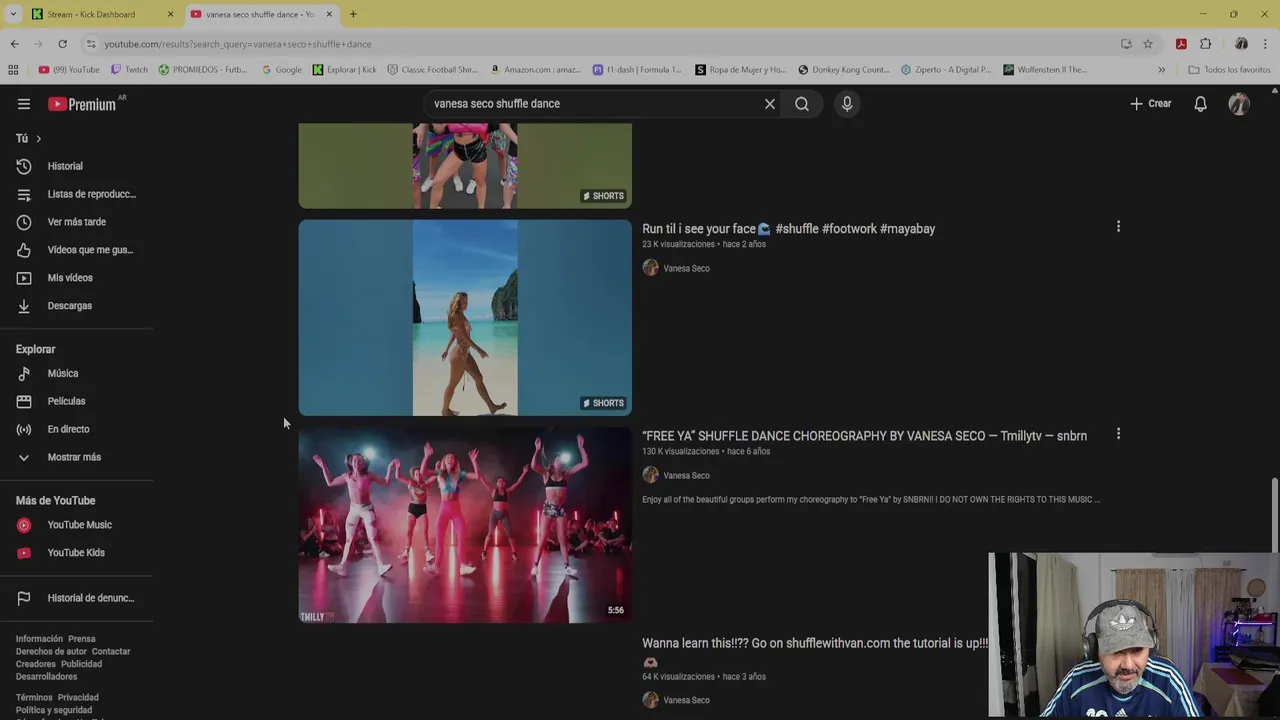The height and width of the screenshot is (720, 1280).
Task: Run search with magnifier button
Action: [x=802, y=104]
